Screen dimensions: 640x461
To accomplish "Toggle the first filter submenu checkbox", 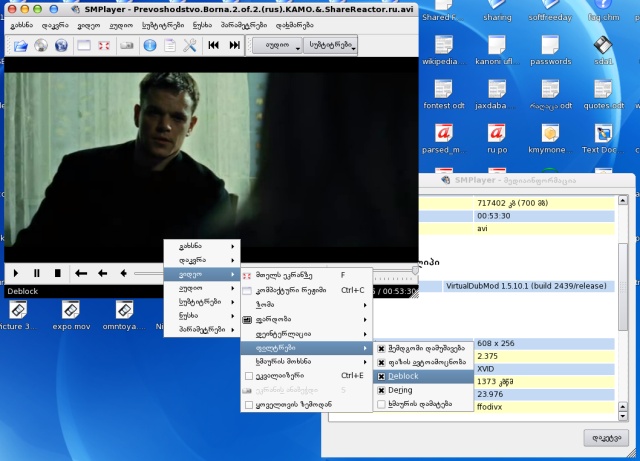I will [x=381, y=349].
